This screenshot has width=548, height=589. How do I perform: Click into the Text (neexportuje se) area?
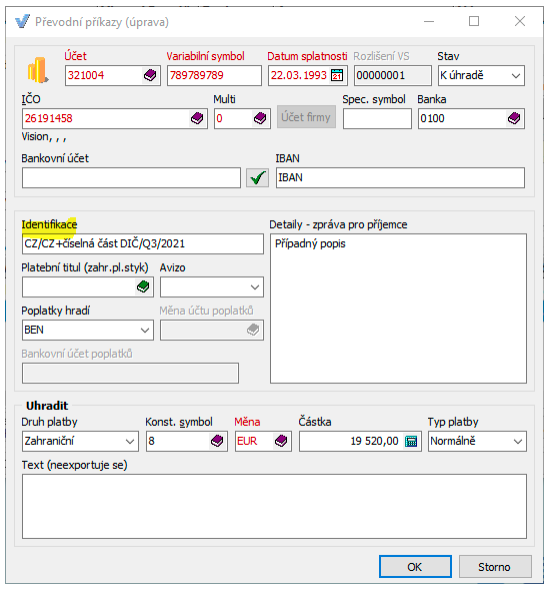click(x=274, y=506)
